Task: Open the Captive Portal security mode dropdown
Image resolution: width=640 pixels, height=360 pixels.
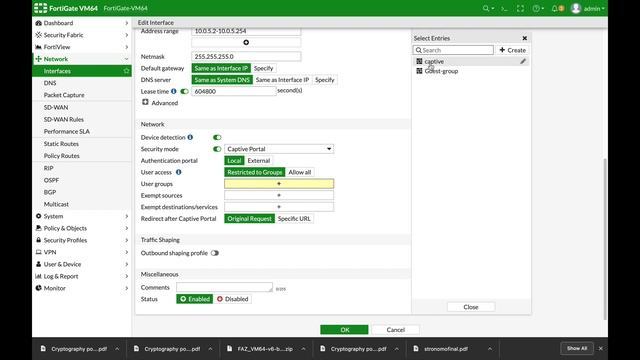Action: tap(279, 149)
